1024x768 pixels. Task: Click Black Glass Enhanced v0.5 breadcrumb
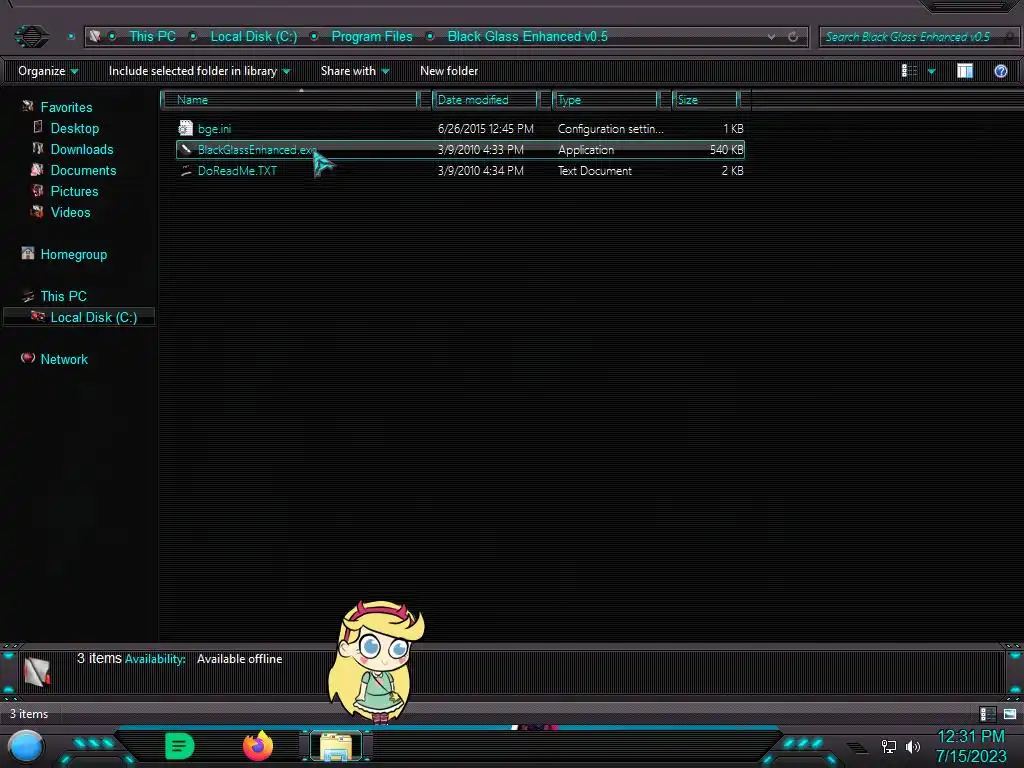tap(527, 36)
